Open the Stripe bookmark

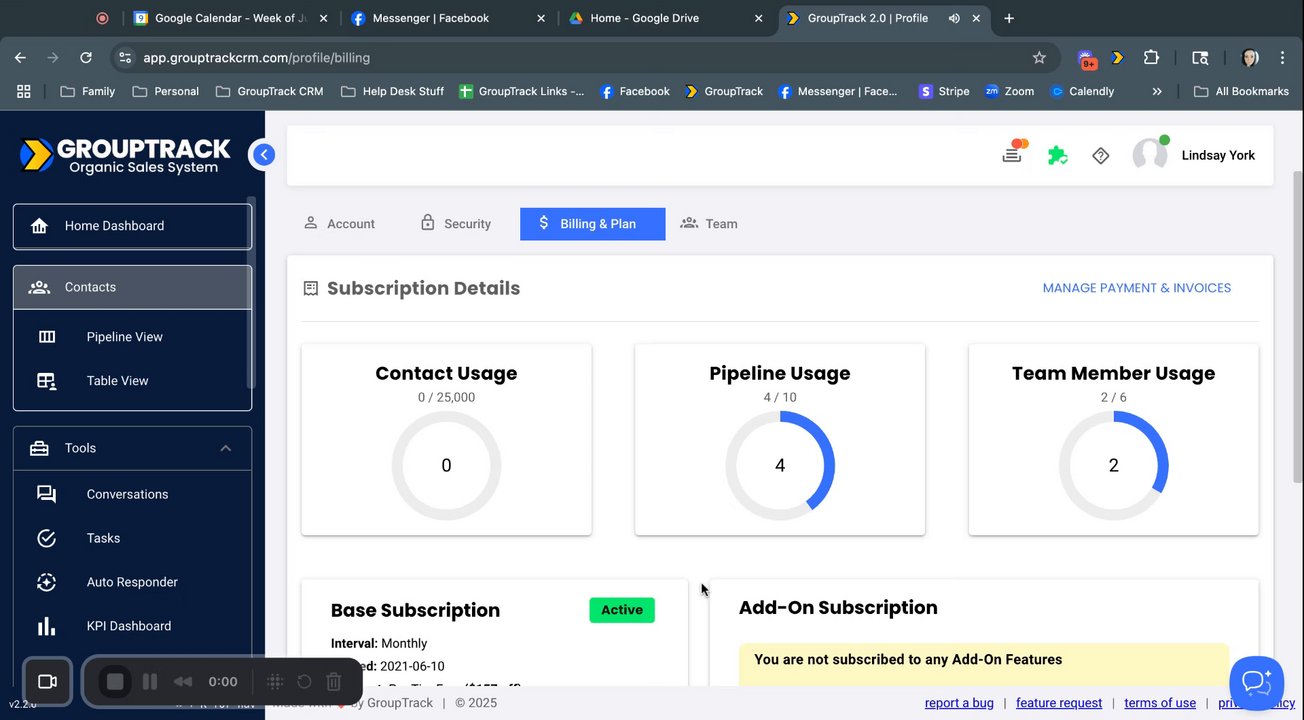[x=943, y=91]
